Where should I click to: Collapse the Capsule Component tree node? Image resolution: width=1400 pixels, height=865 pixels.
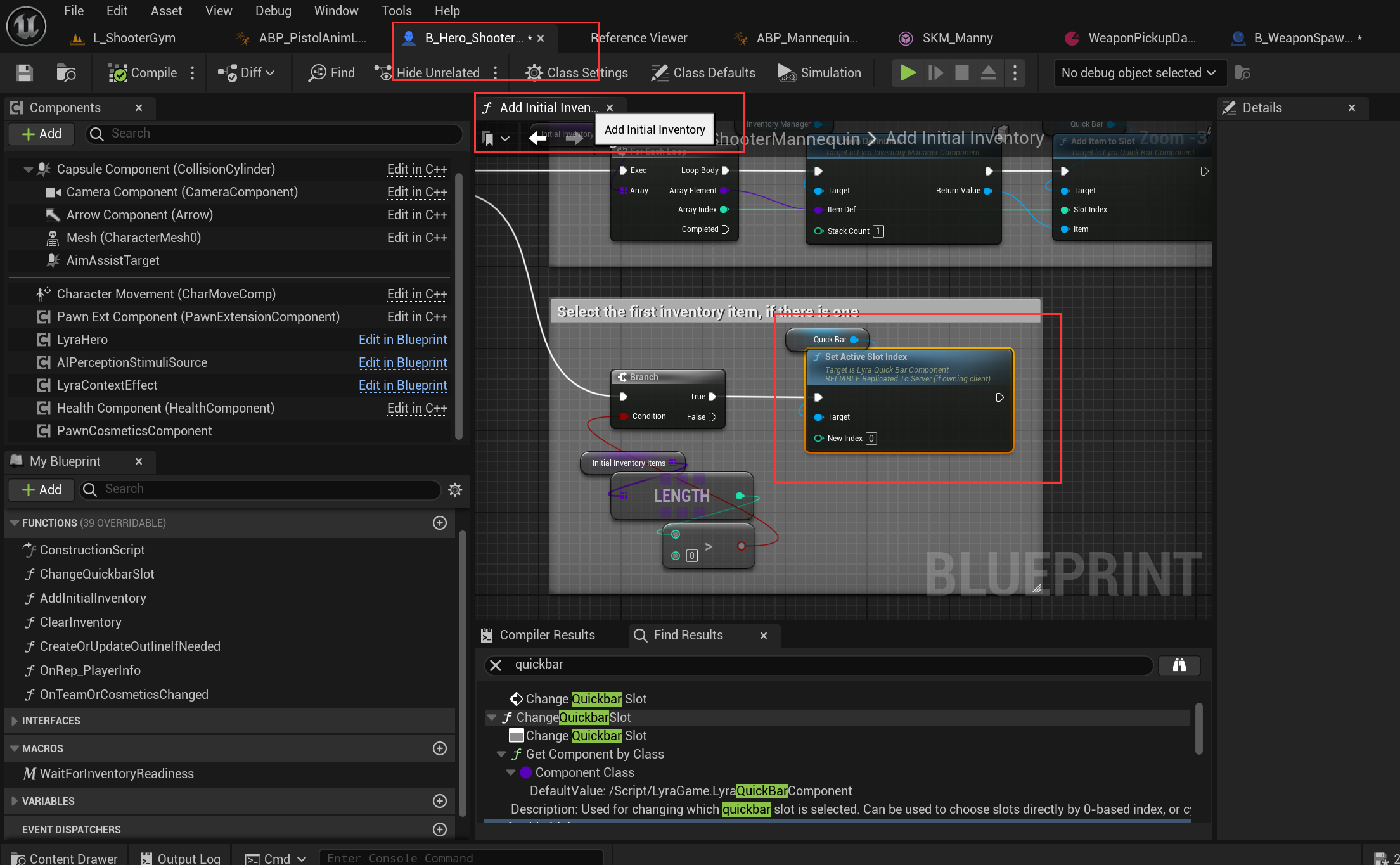pyautogui.click(x=28, y=169)
